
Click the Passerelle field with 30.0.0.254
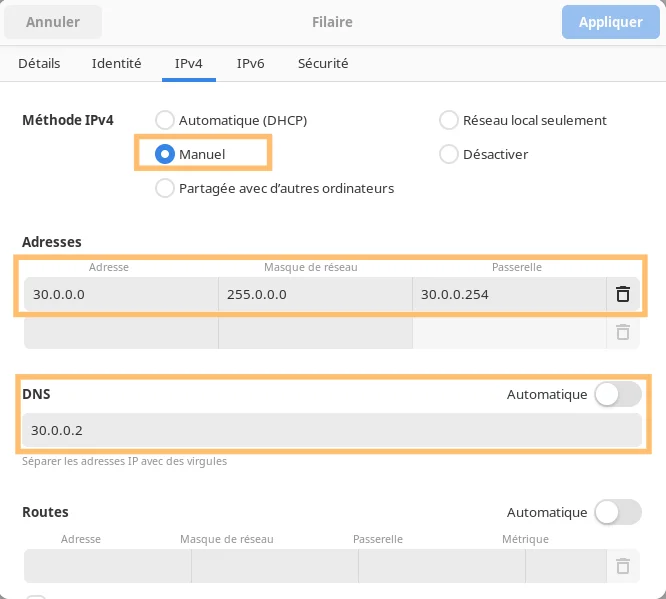[509, 294]
